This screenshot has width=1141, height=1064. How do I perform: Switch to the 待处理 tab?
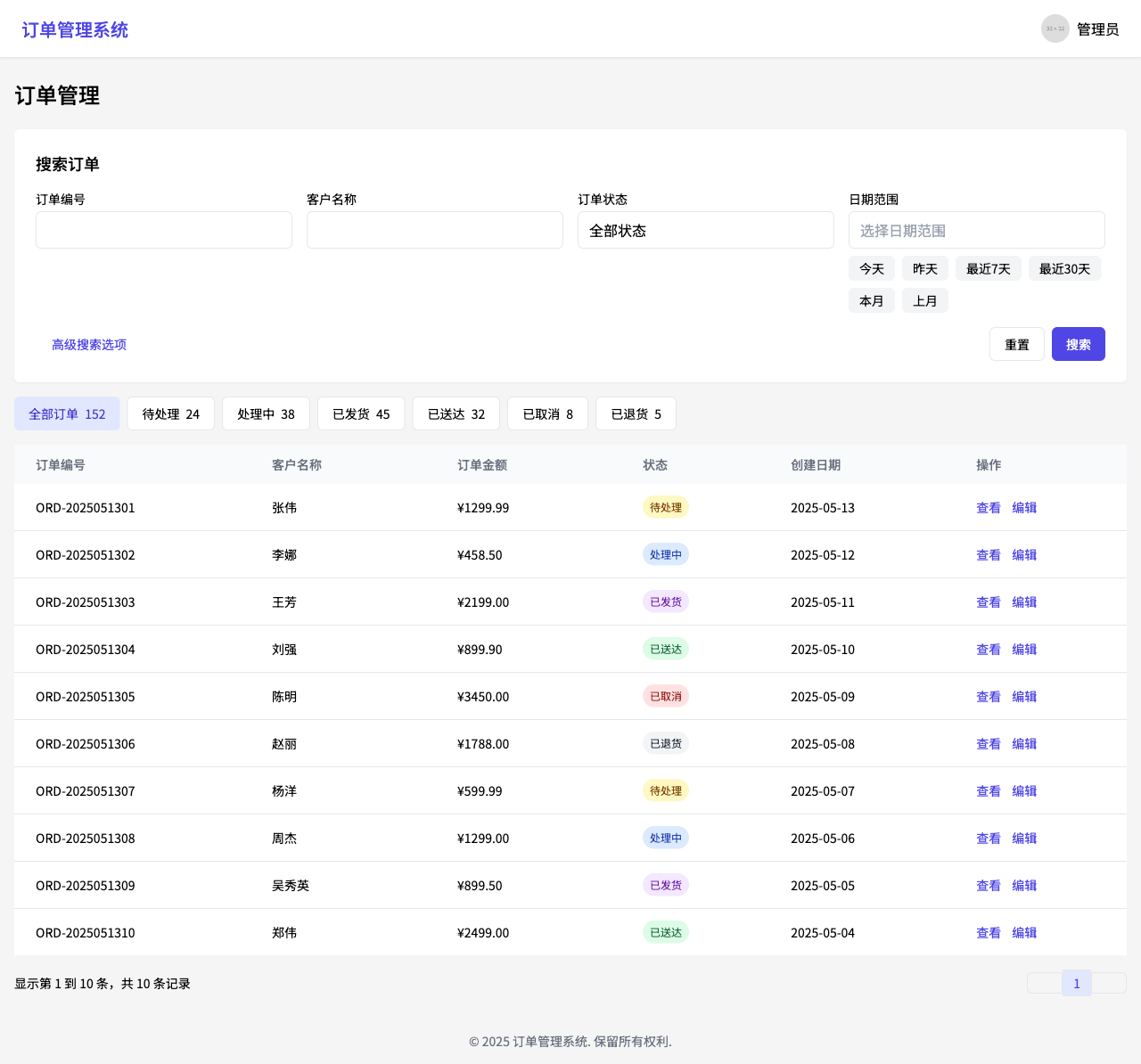pos(170,414)
